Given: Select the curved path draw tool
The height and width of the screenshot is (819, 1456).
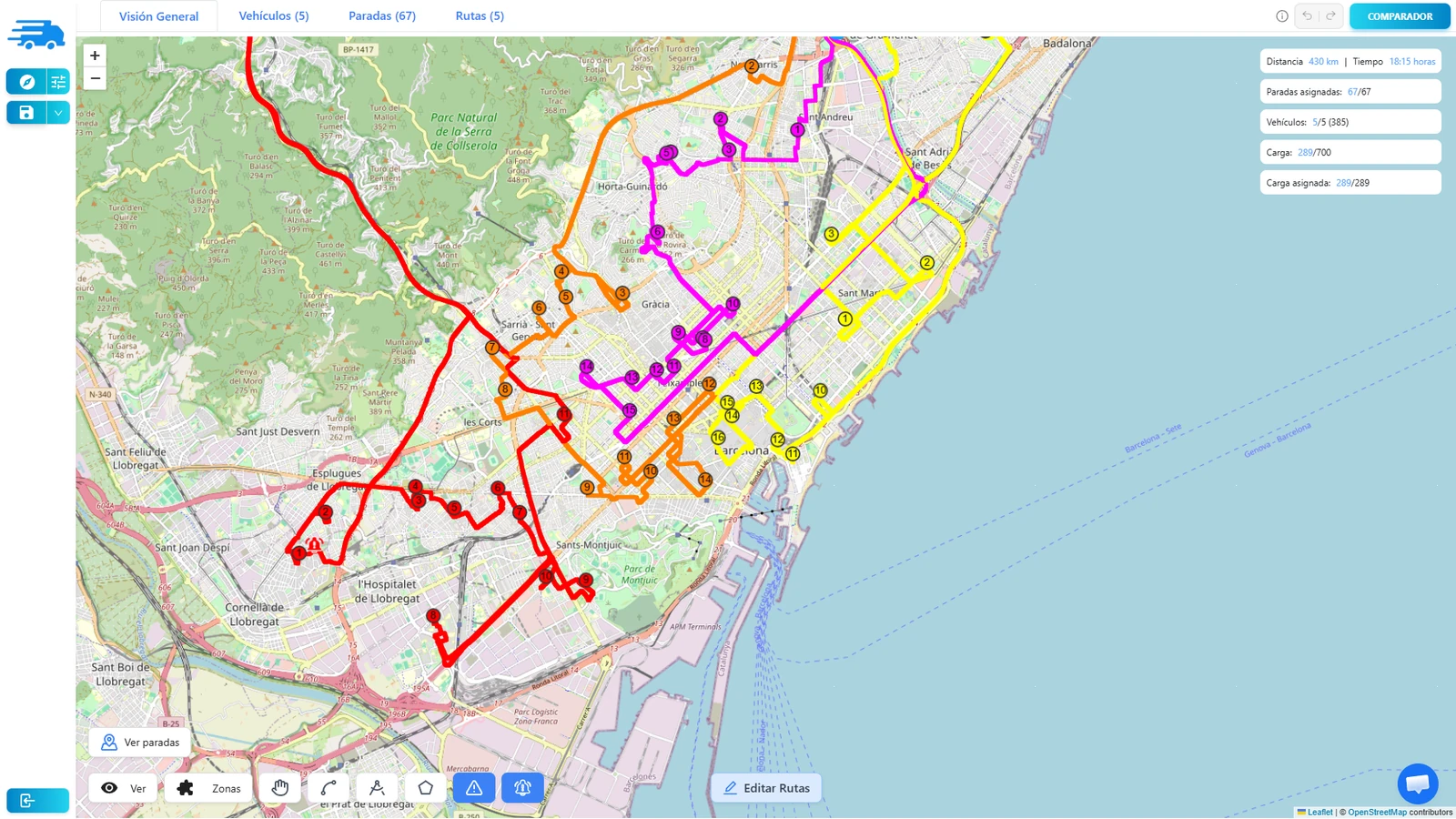Looking at the screenshot, I should pos(329,788).
